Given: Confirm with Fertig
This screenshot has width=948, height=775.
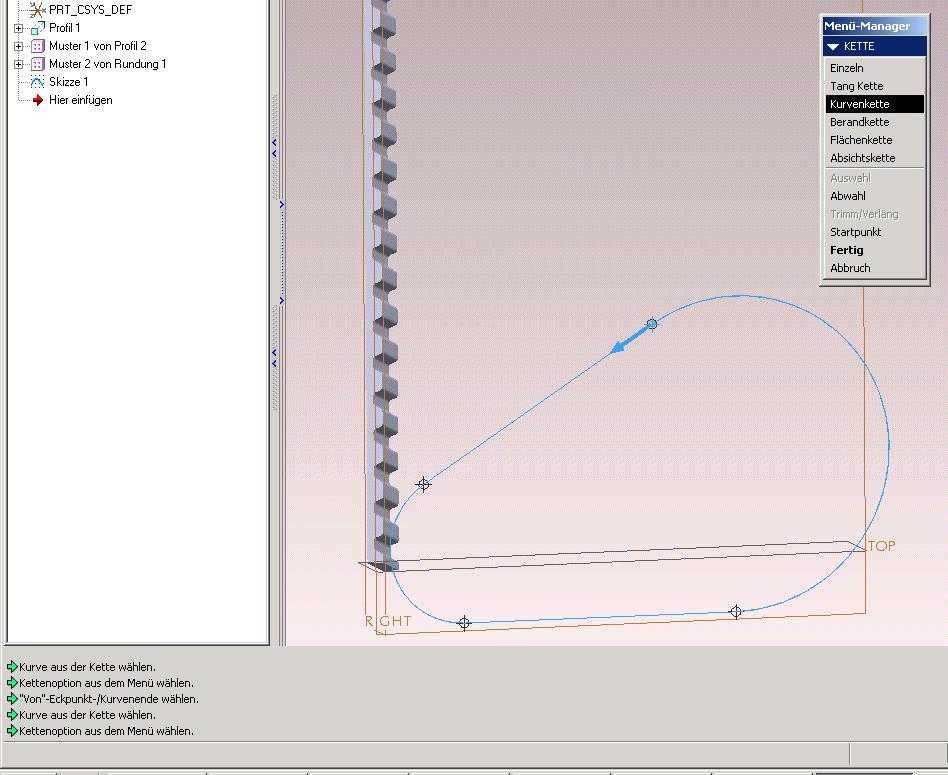Looking at the screenshot, I should pyautogui.click(x=846, y=250).
